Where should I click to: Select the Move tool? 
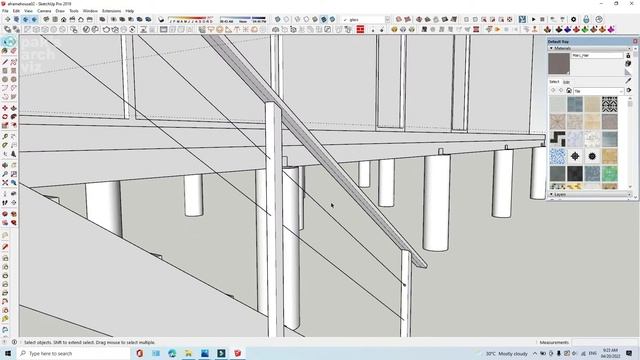pos(5,108)
